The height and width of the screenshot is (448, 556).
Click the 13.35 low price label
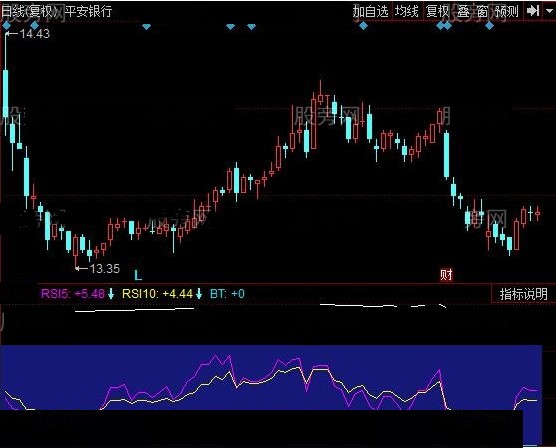click(105, 269)
